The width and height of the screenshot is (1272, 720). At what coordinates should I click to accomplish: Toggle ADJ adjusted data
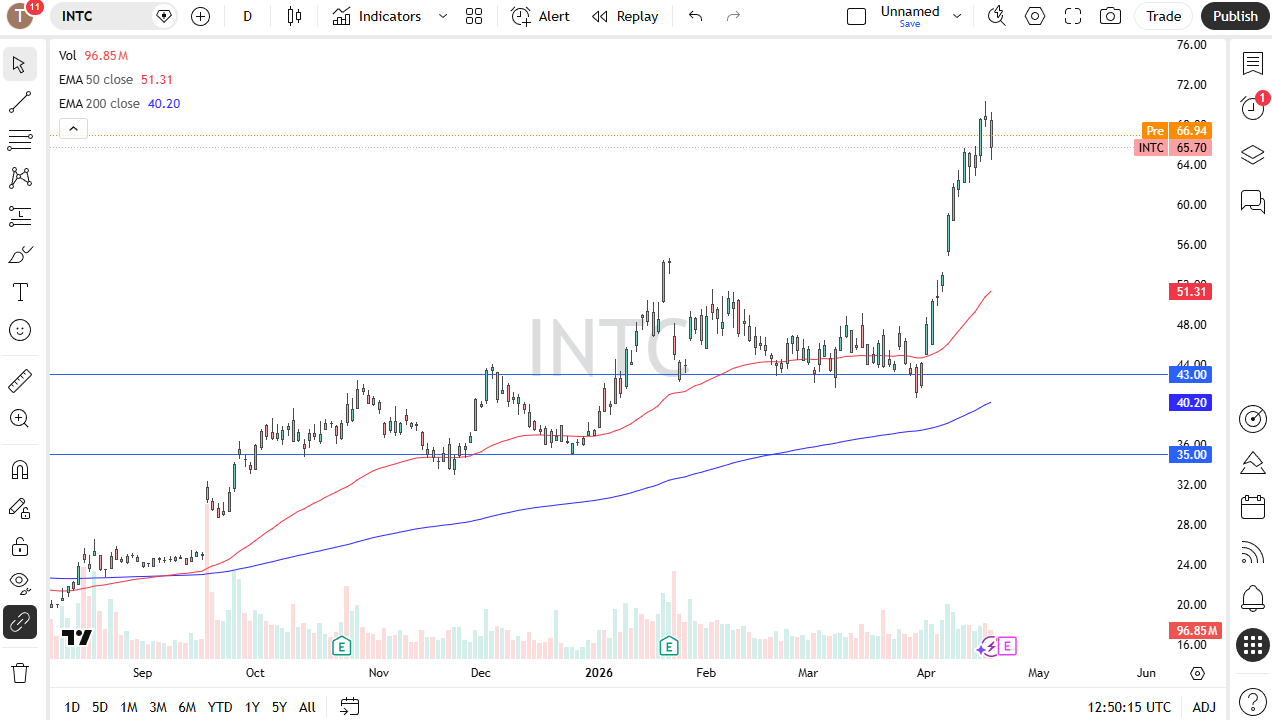pyautogui.click(x=1204, y=707)
